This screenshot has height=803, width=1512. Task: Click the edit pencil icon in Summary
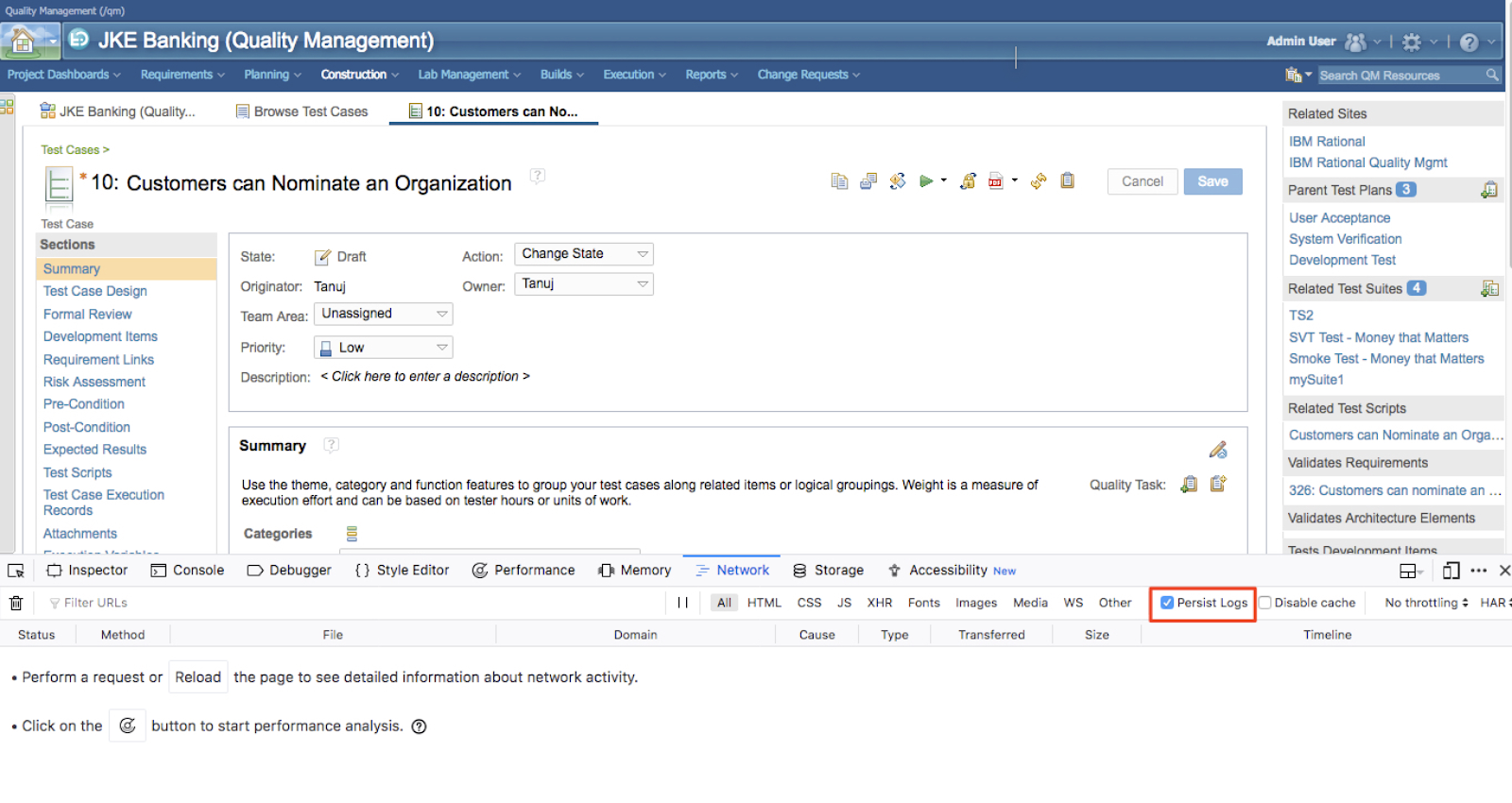tap(1218, 450)
